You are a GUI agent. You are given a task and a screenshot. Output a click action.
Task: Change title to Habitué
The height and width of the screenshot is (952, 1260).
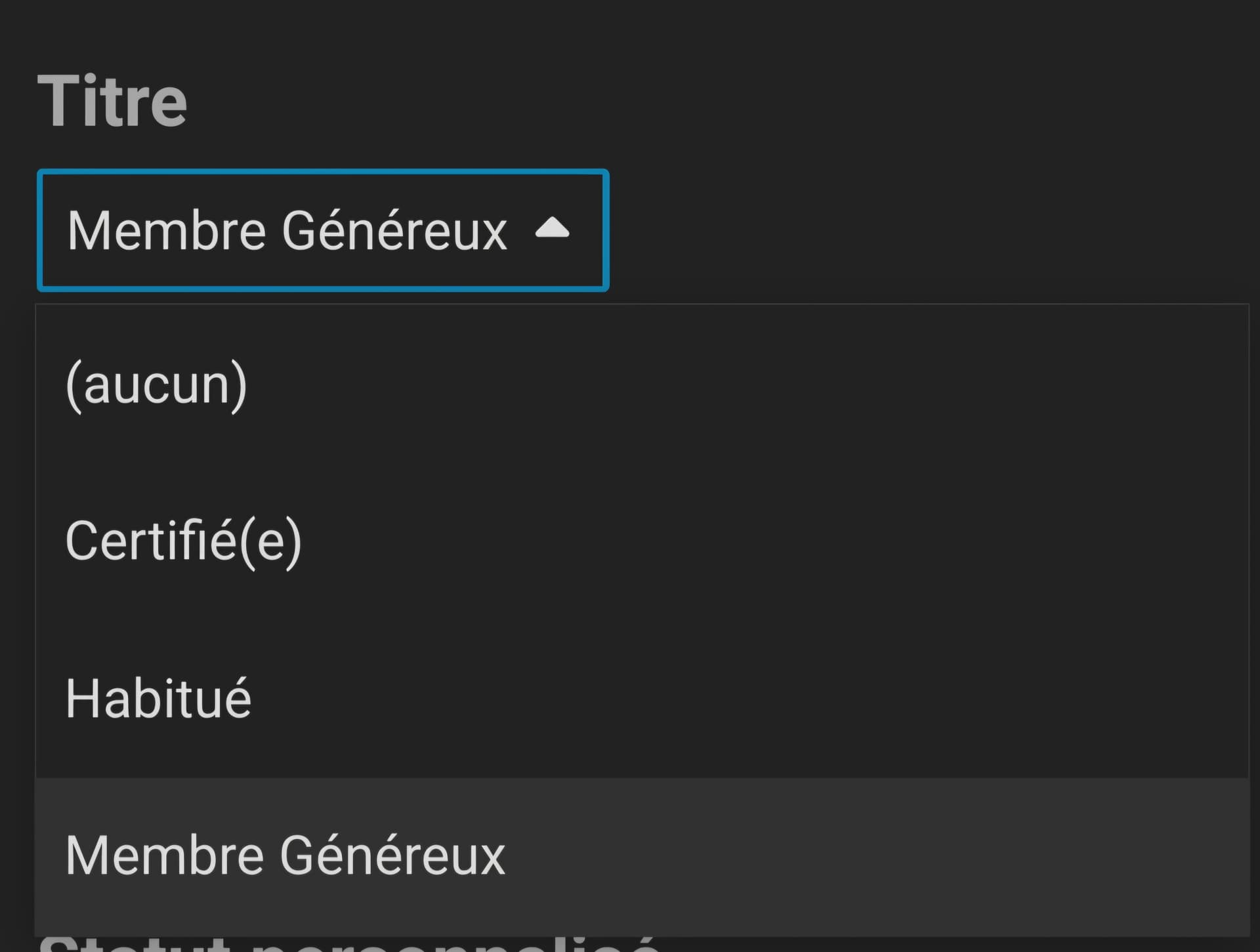(158, 698)
